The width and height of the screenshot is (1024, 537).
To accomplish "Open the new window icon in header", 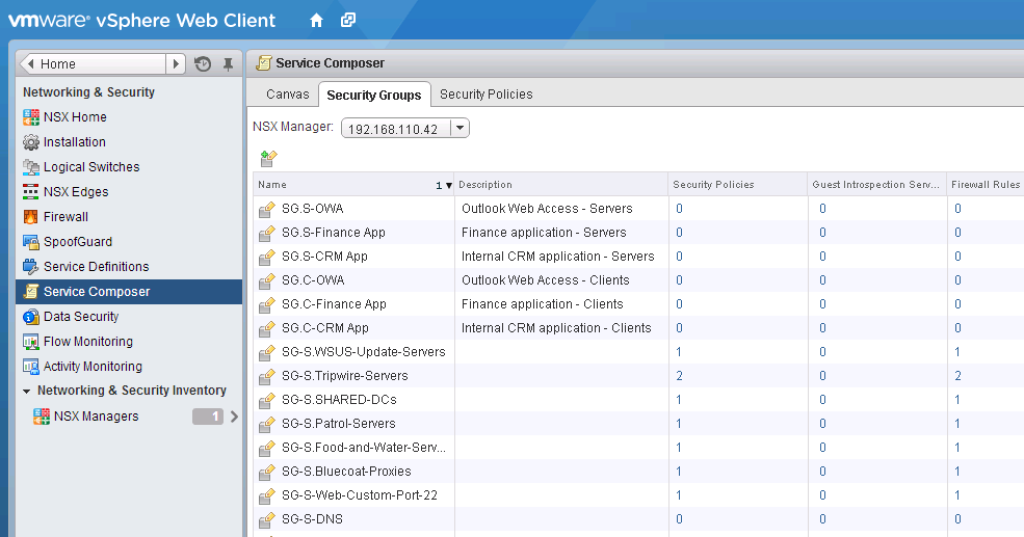I will [x=348, y=20].
